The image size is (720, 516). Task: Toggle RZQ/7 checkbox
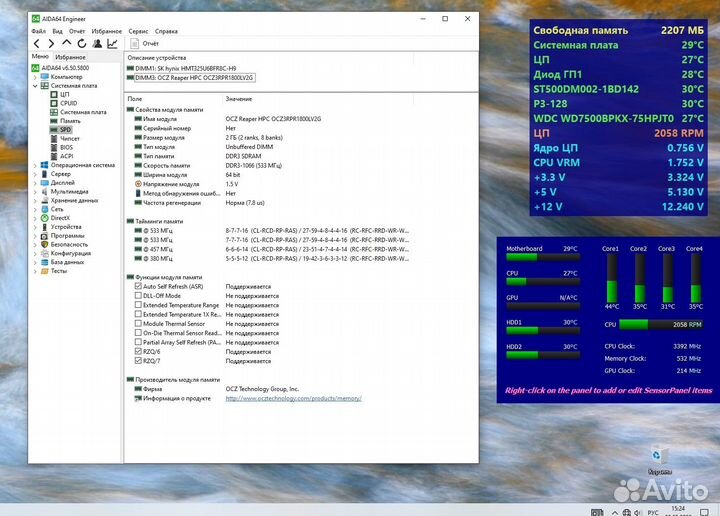pyautogui.click(x=138, y=361)
